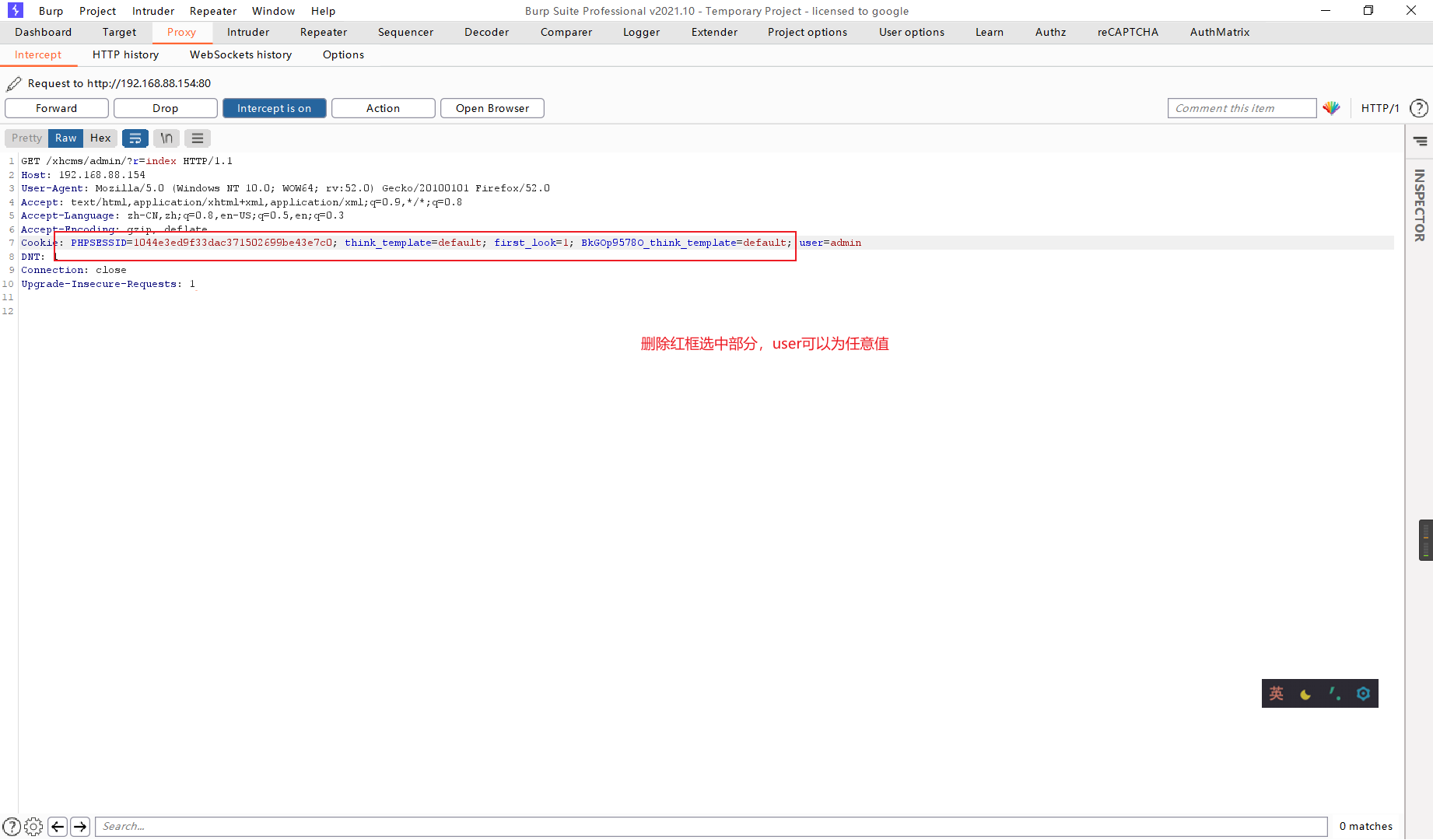Switch editor to Hex view
This screenshot has width=1433, height=840.
click(100, 138)
